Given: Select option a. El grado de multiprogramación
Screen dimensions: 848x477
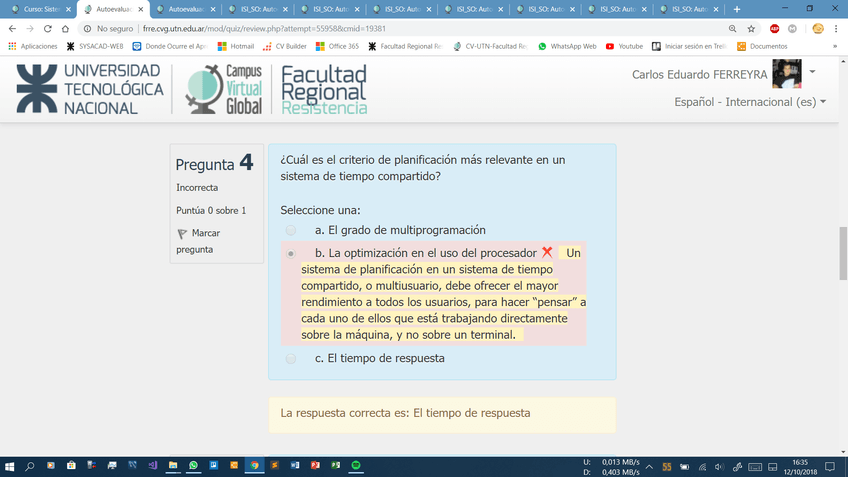Looking at the screenshot, I should coord(291,230).
